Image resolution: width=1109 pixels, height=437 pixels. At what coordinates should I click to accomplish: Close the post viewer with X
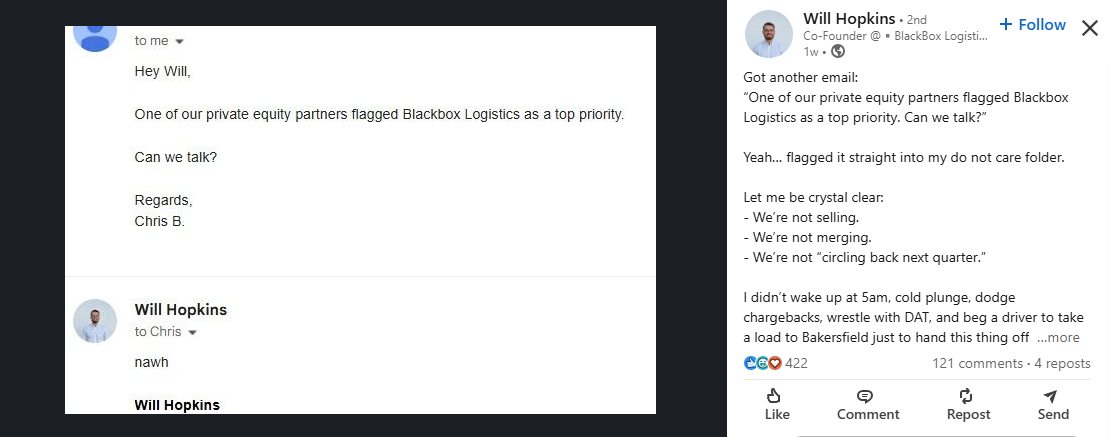pyautogui.click(x=1090, y=28)
